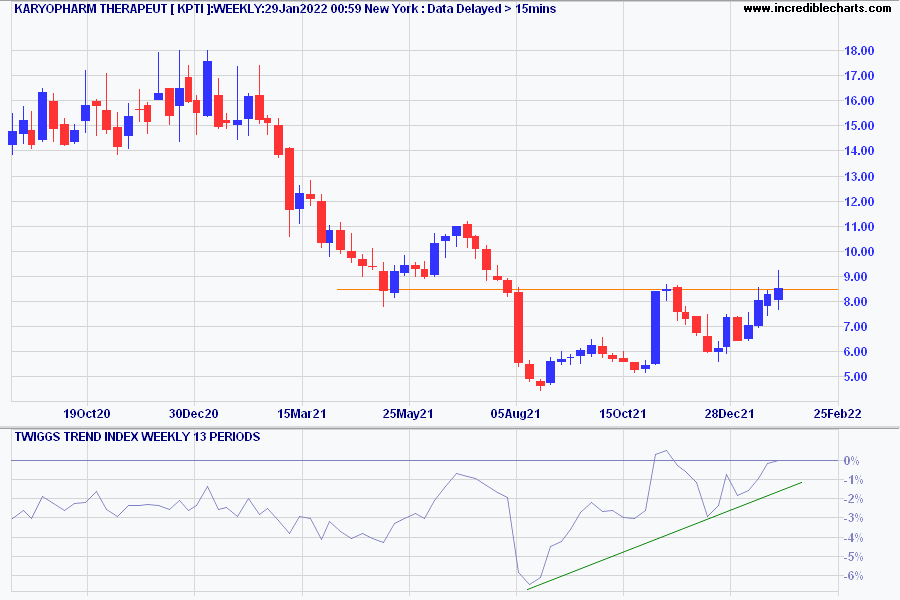Select the Twiggs Trend Index Weekly 13 Periods title
Viewport: 900px width, 600px height.
coord(137,437)
